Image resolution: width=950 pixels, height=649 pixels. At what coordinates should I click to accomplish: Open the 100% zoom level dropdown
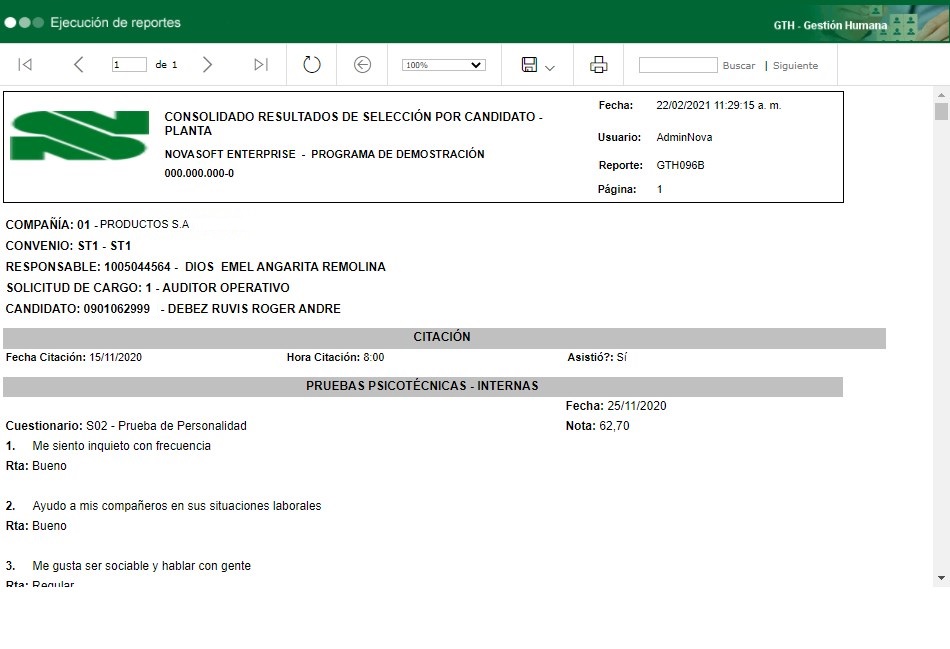(x=443, y=65)
